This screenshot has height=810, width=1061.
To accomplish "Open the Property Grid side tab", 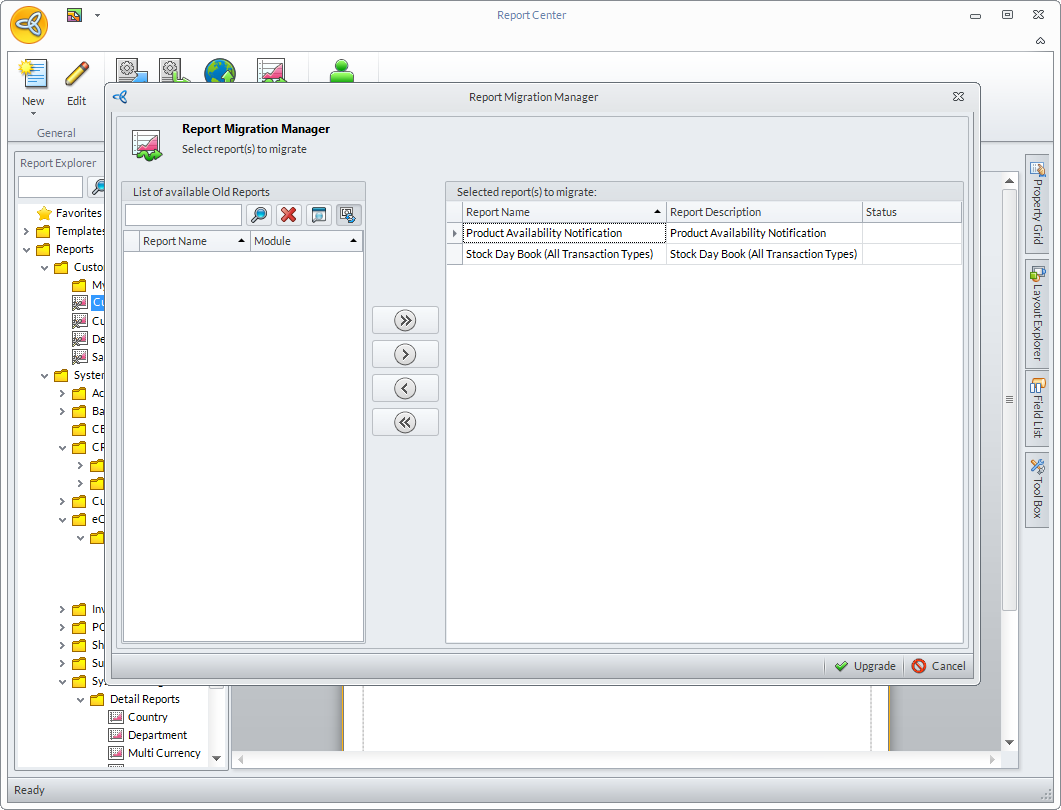I will click(x=1037, y=205).
